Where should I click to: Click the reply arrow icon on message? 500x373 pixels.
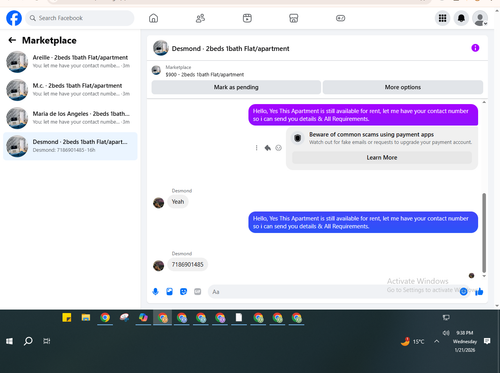click(267, 148)
